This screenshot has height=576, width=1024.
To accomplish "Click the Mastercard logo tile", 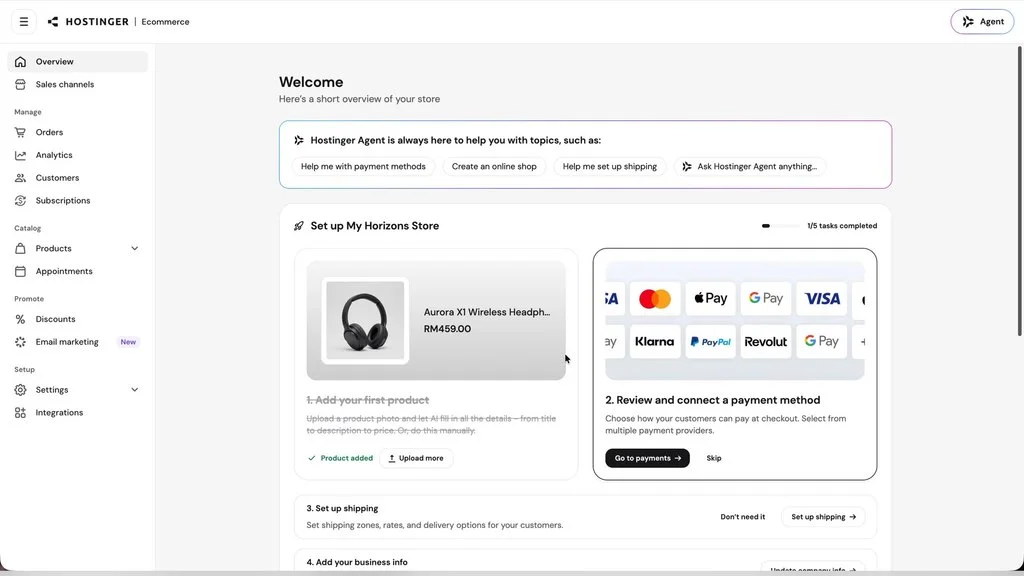I will (654, 298).
